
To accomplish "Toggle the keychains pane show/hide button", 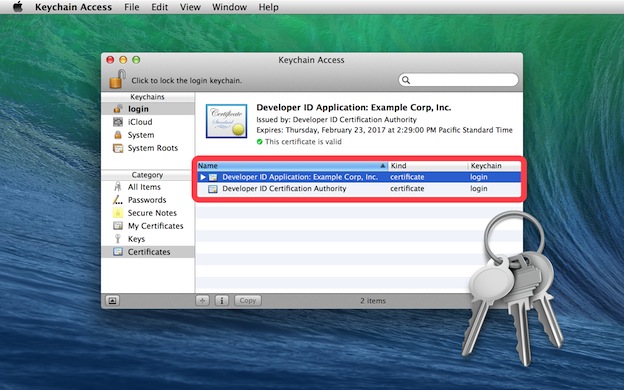I will click(112, 300).
